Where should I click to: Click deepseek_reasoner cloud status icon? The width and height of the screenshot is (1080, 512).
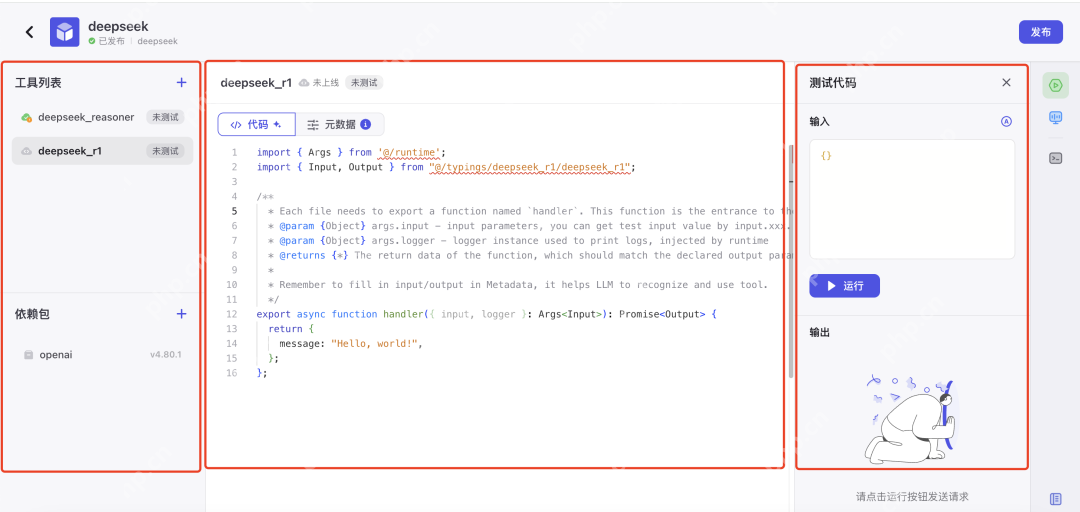point(27,117)
